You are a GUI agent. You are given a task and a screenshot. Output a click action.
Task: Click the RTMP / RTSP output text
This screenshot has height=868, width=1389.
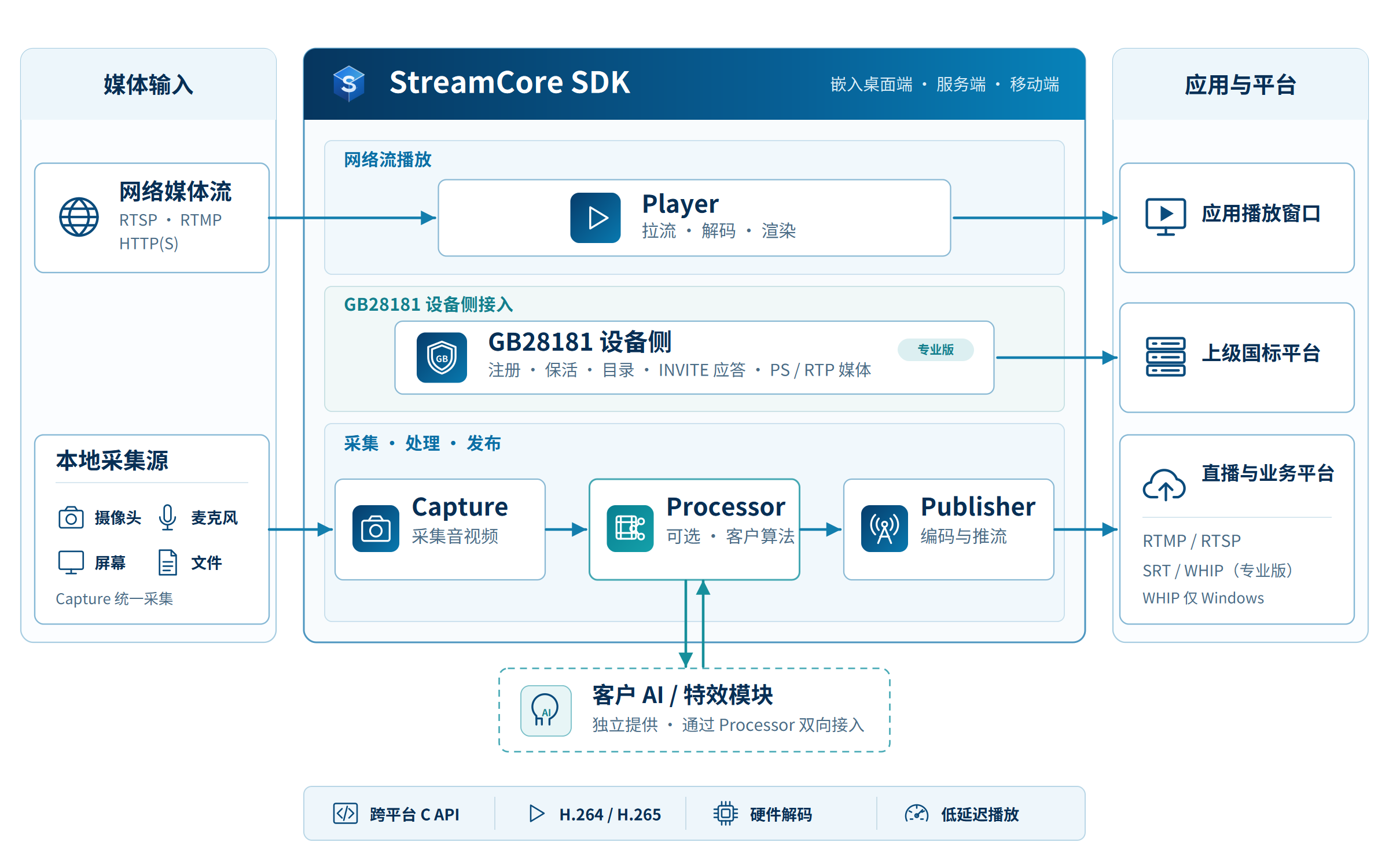[1192, 540]
